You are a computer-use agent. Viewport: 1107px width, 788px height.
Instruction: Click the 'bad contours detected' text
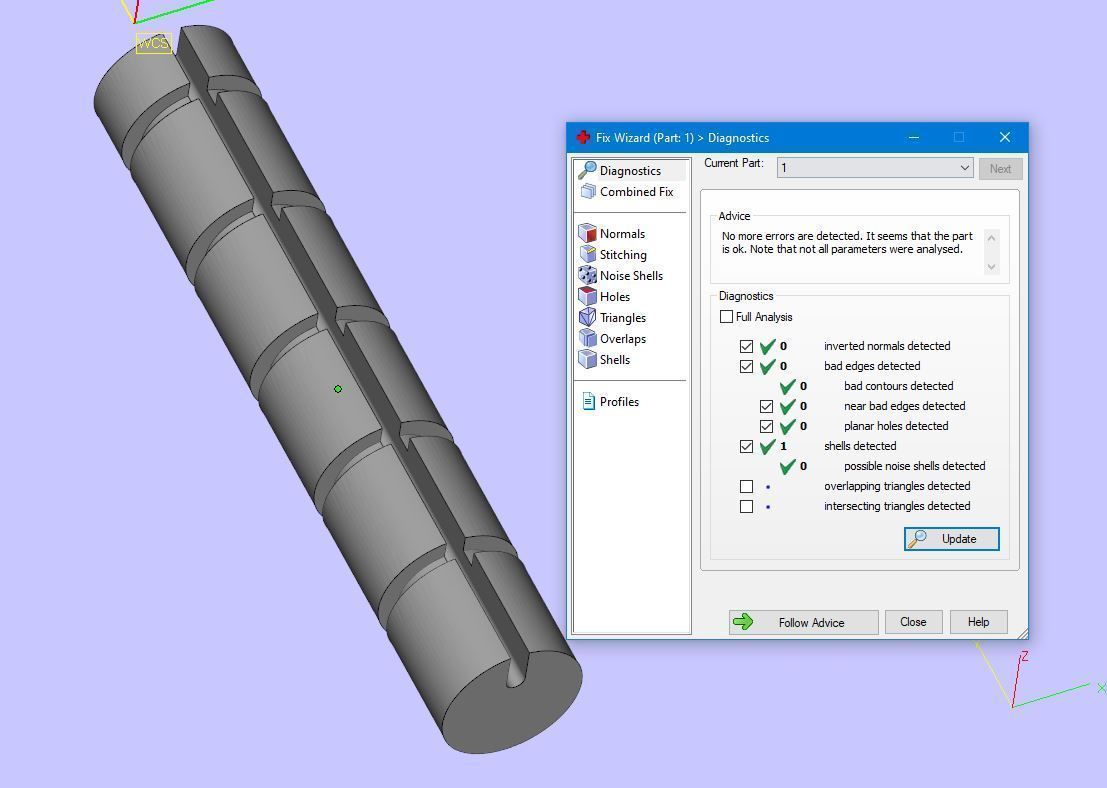point(898,386)
